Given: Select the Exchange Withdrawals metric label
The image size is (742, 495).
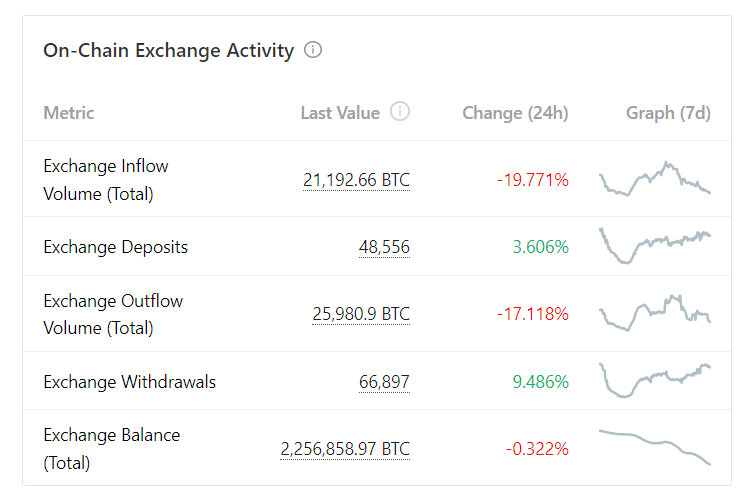Looking at the screenshot, I should coord(130,382).
